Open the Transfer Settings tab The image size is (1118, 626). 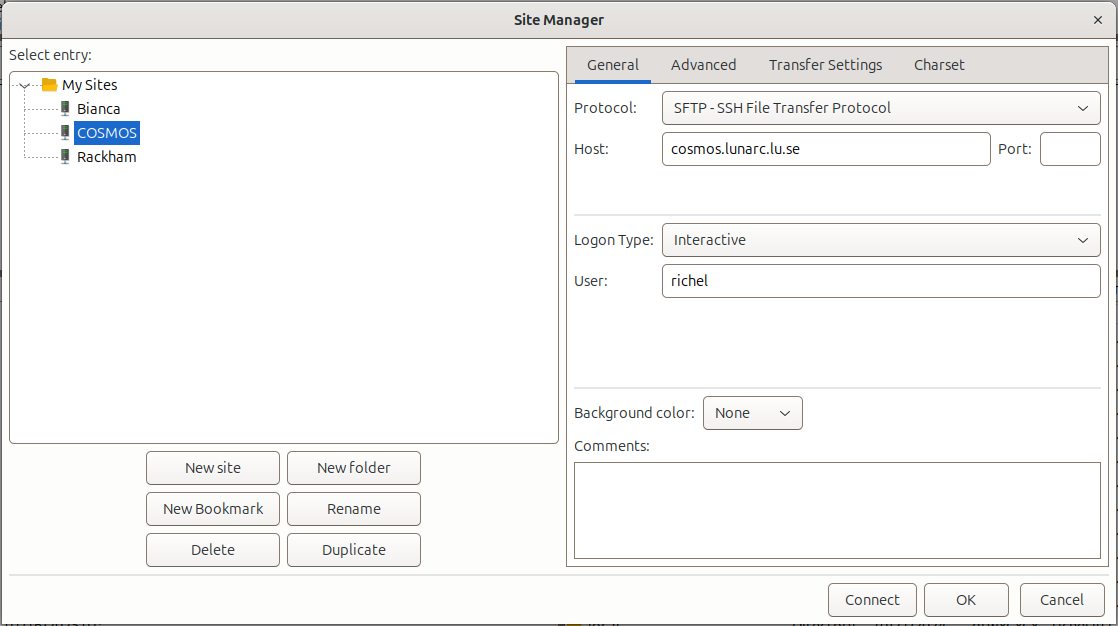tap(825, 64)
